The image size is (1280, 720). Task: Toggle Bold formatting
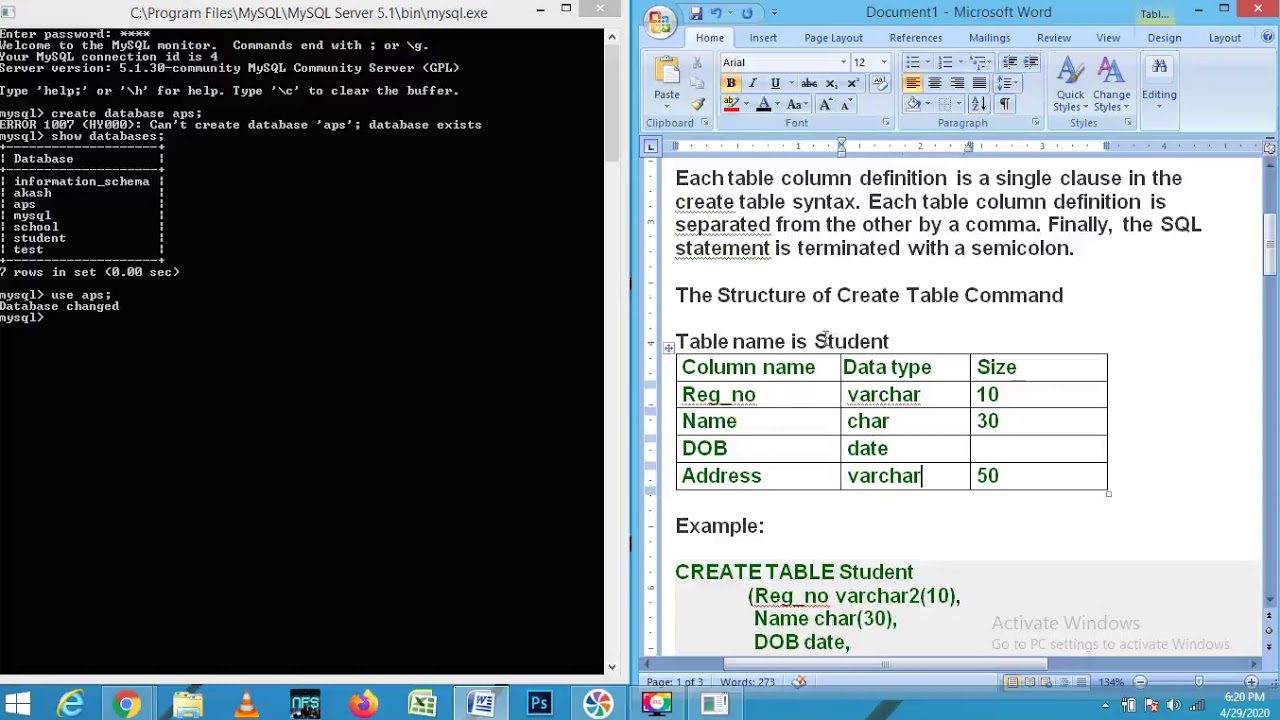tap(731, 83)
